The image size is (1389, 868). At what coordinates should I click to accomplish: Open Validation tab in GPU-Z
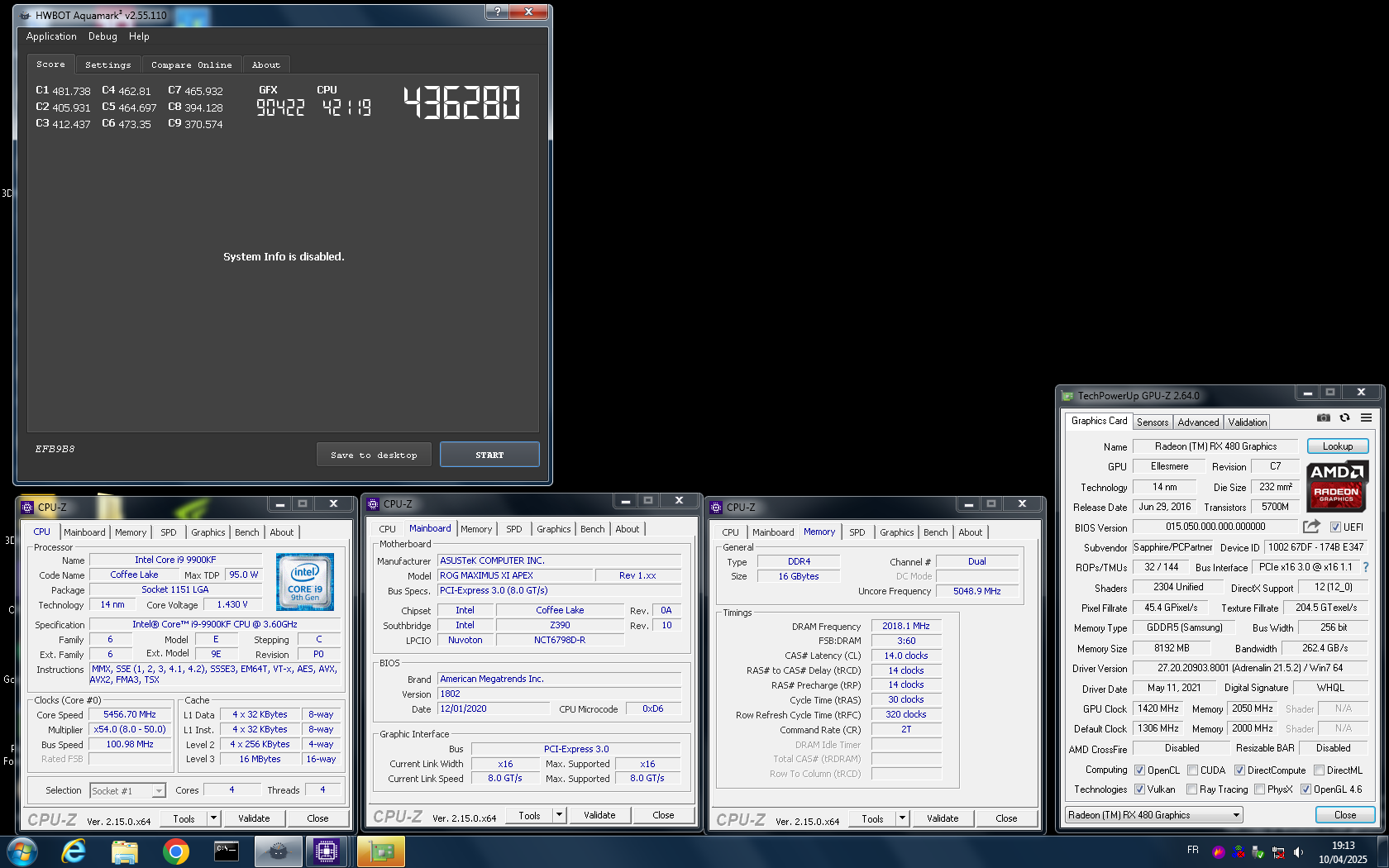pos(1247,422)
